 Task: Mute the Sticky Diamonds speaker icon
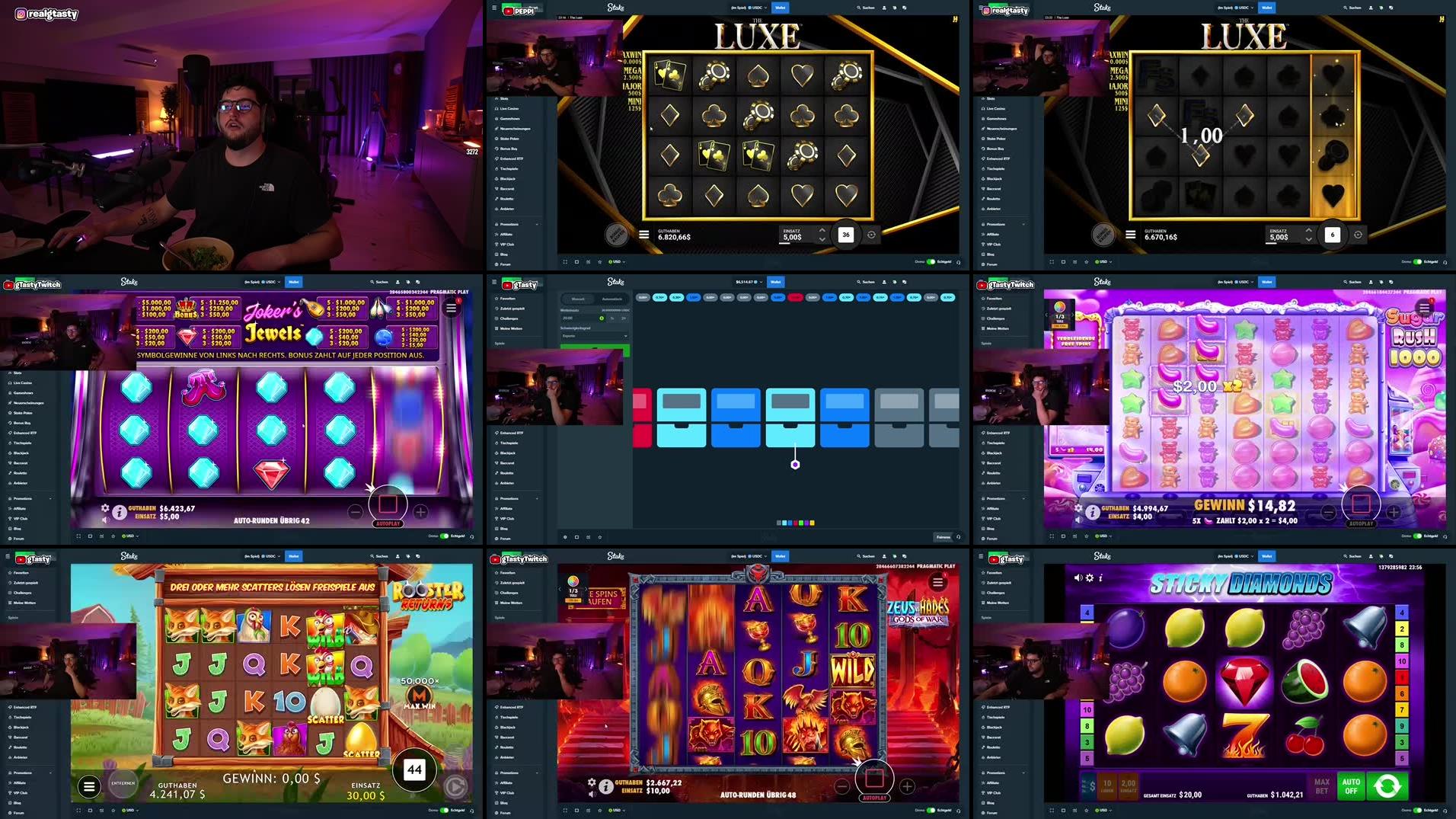tap(1078, 577)
